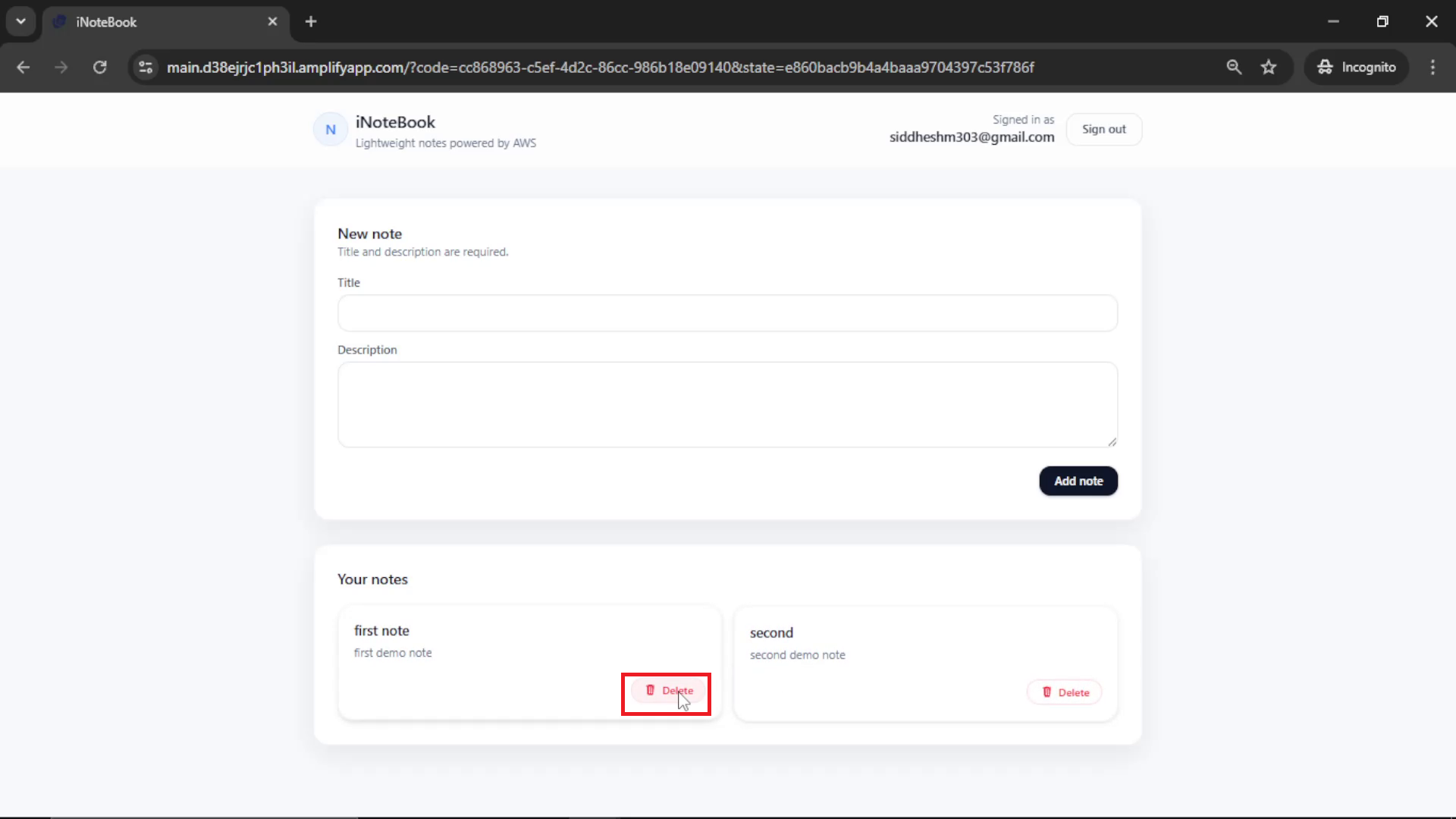
Task: Focus the Title input field
Action: coord(728,313)
